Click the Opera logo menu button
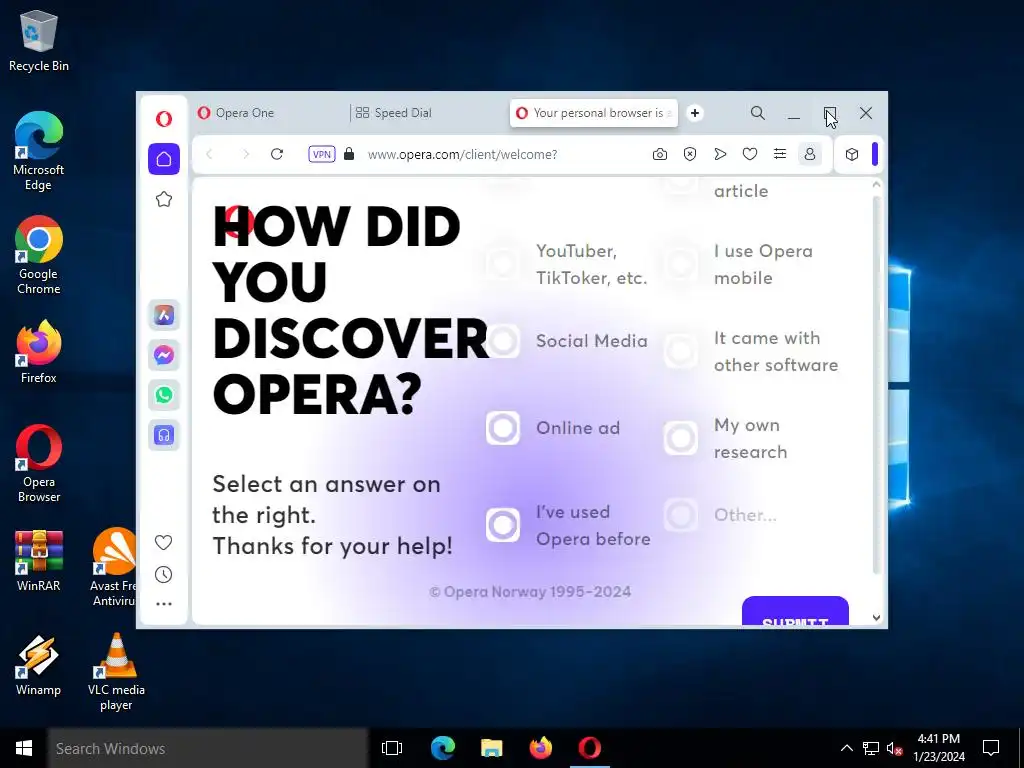Image resolution: width=1024 pixels, height=768 pixels. coord(164,118)
